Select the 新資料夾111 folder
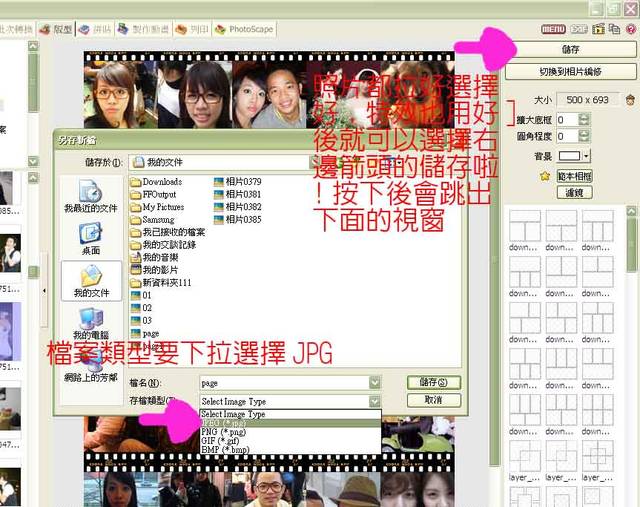The width and height of the screenshot is (640, 507). [161, 282]
